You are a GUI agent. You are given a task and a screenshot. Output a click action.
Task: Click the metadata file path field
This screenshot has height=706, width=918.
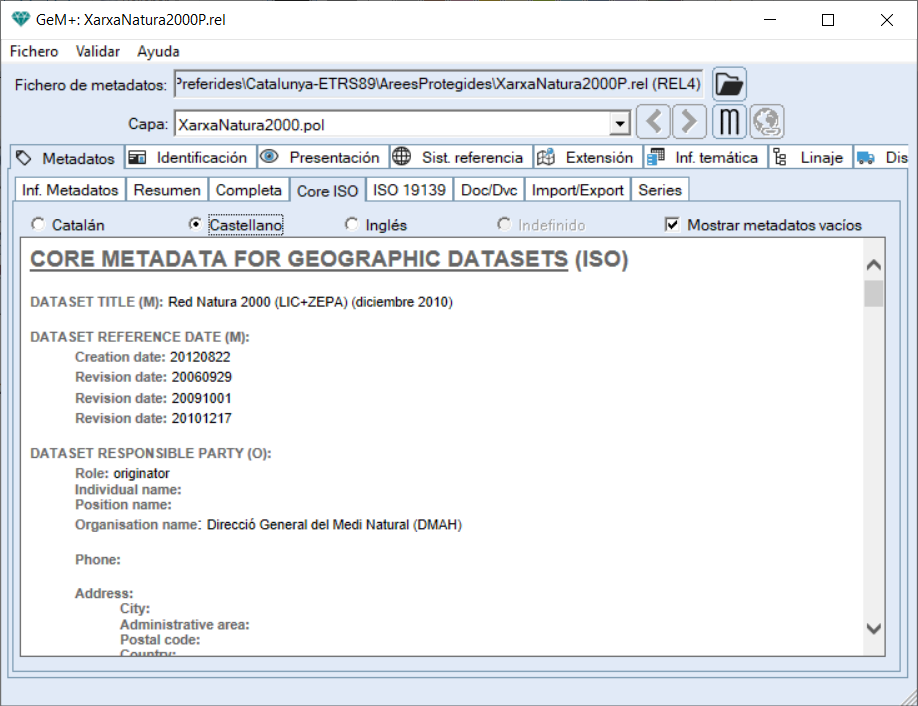tap(438, 85)
